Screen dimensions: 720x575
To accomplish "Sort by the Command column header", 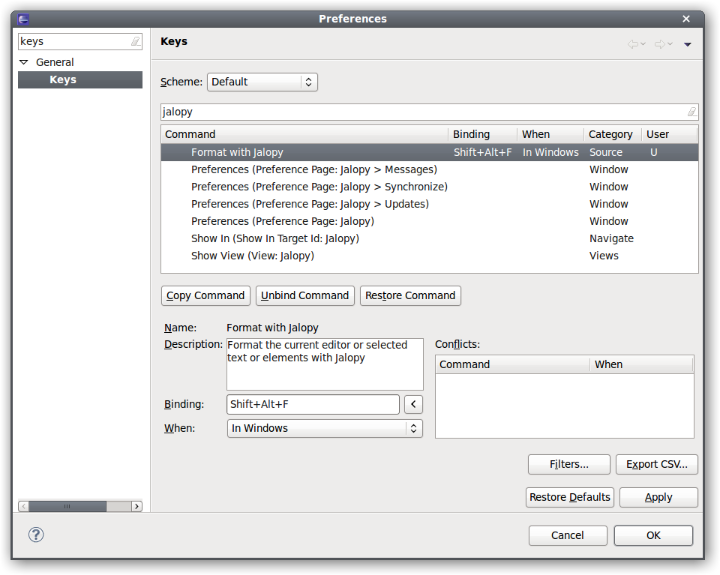I will click(x=304, y=134).
